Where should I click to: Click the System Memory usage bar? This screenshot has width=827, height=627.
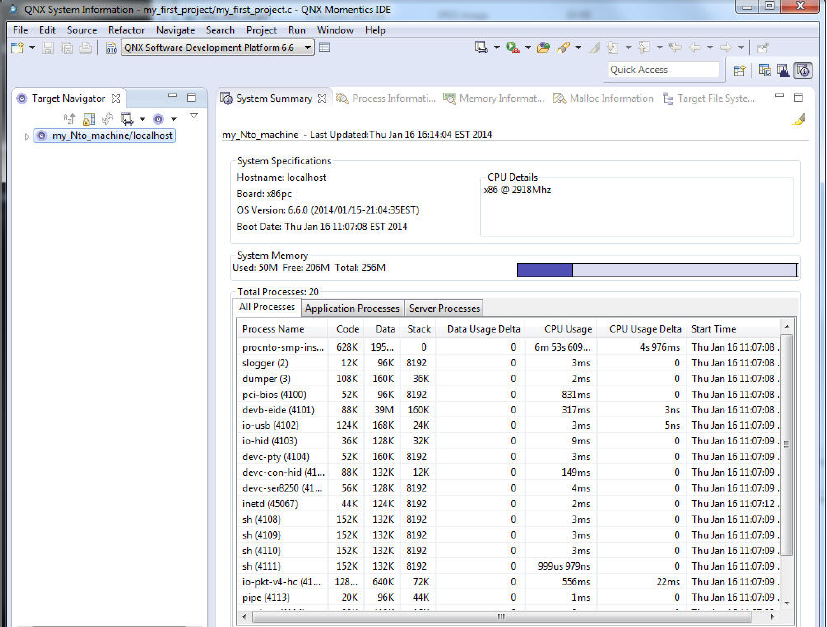pyautogui.click(x=657, y=270)
